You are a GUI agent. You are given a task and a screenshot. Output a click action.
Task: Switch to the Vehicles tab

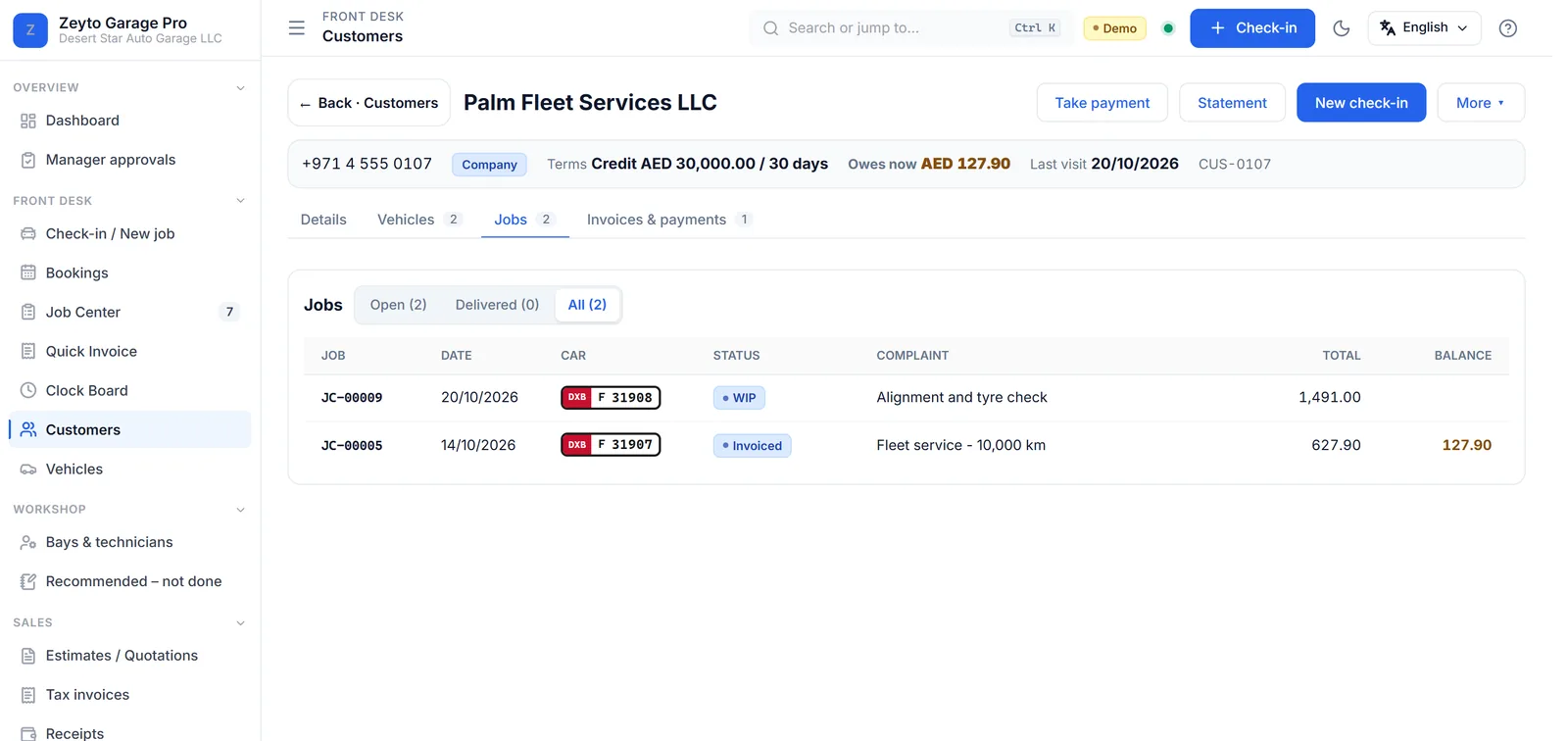(419, 220)
